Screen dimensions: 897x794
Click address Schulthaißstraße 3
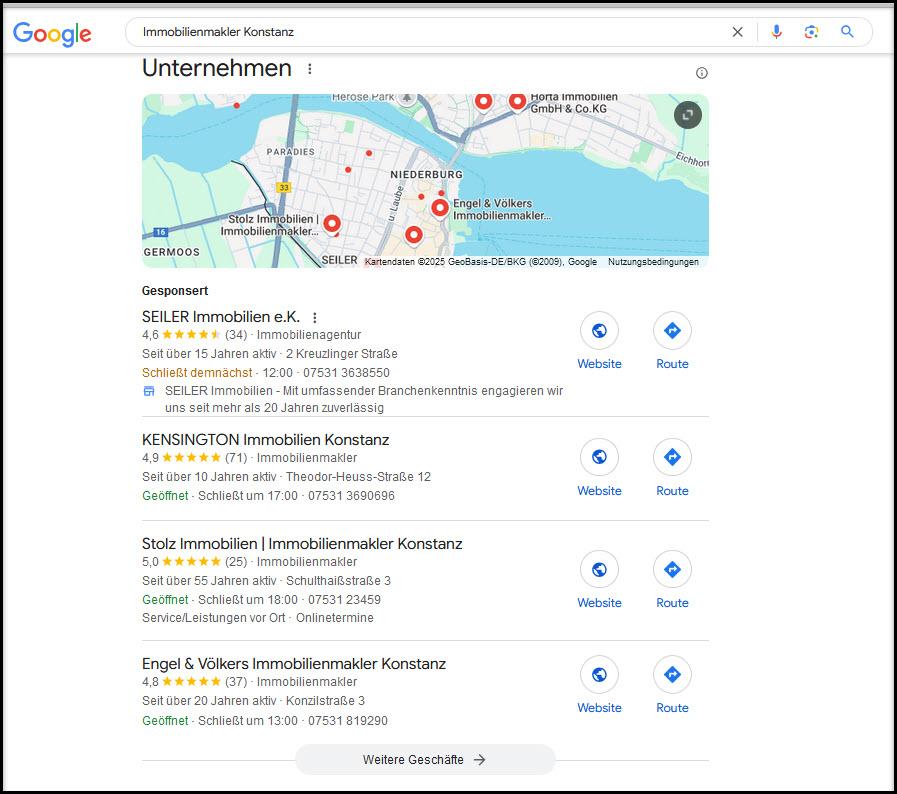[338, 581]
